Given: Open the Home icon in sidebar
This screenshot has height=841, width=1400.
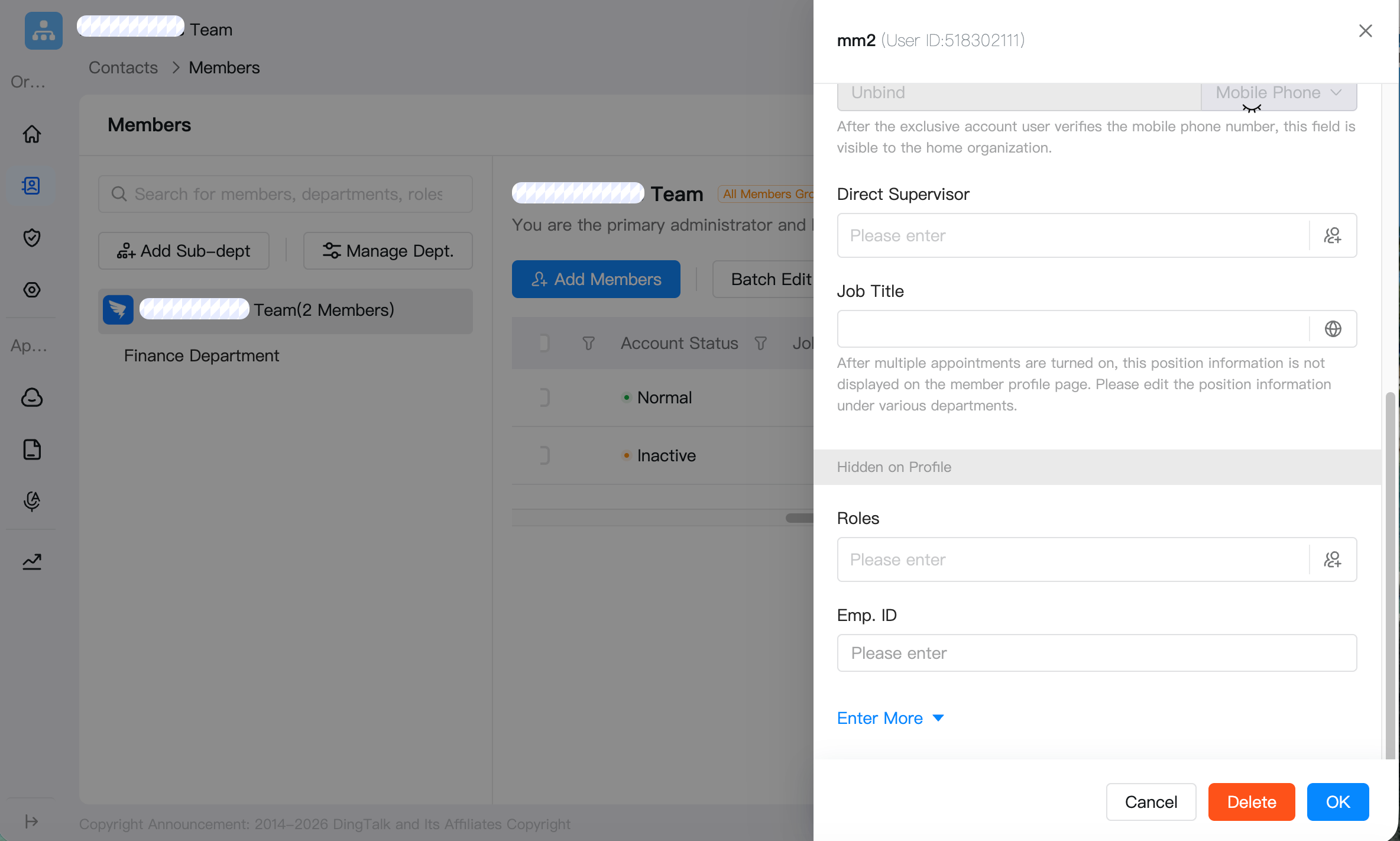Looking at the screenshot, I should click(x=32, y=134).
